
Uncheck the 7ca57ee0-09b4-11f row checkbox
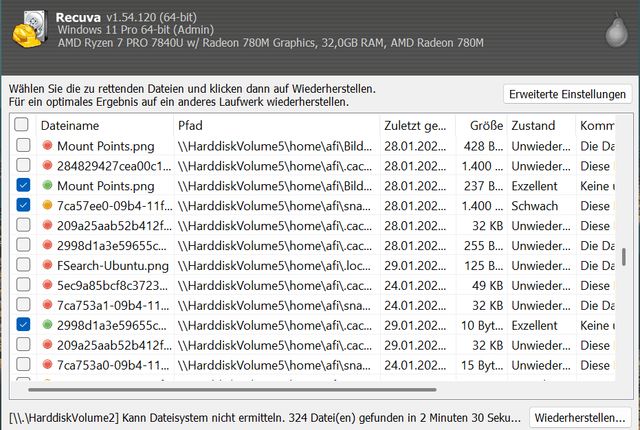coord(22,205)
